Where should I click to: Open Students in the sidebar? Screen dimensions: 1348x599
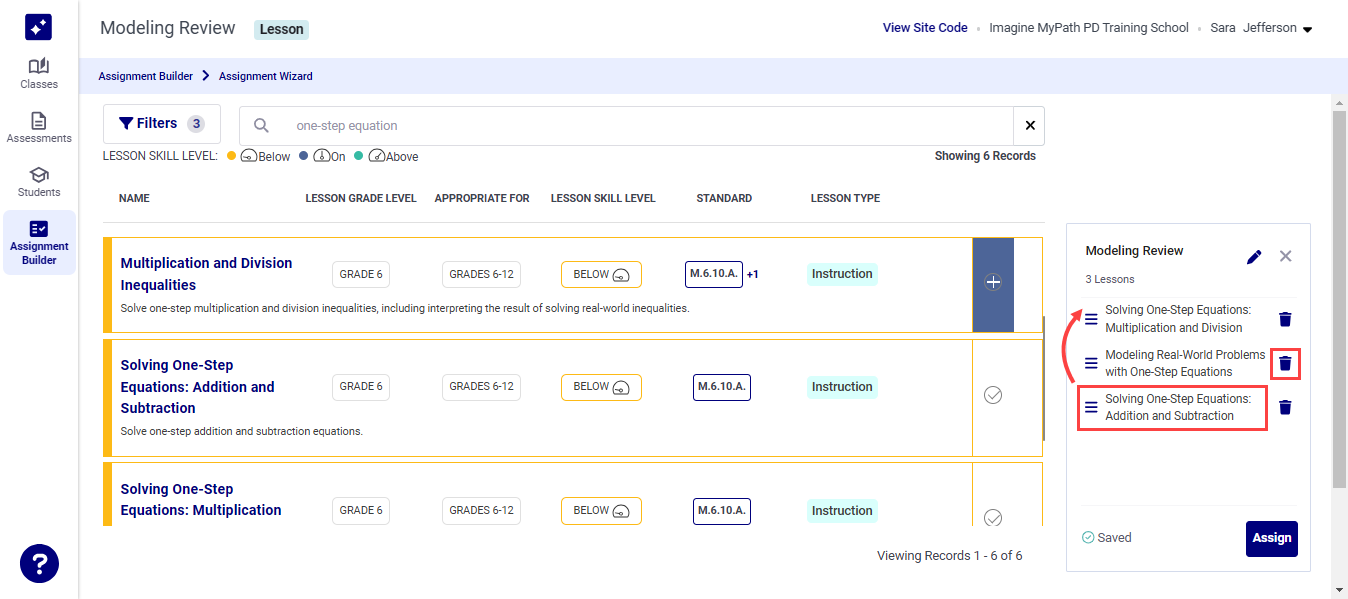pyautogui.click(x=39, y=182)
